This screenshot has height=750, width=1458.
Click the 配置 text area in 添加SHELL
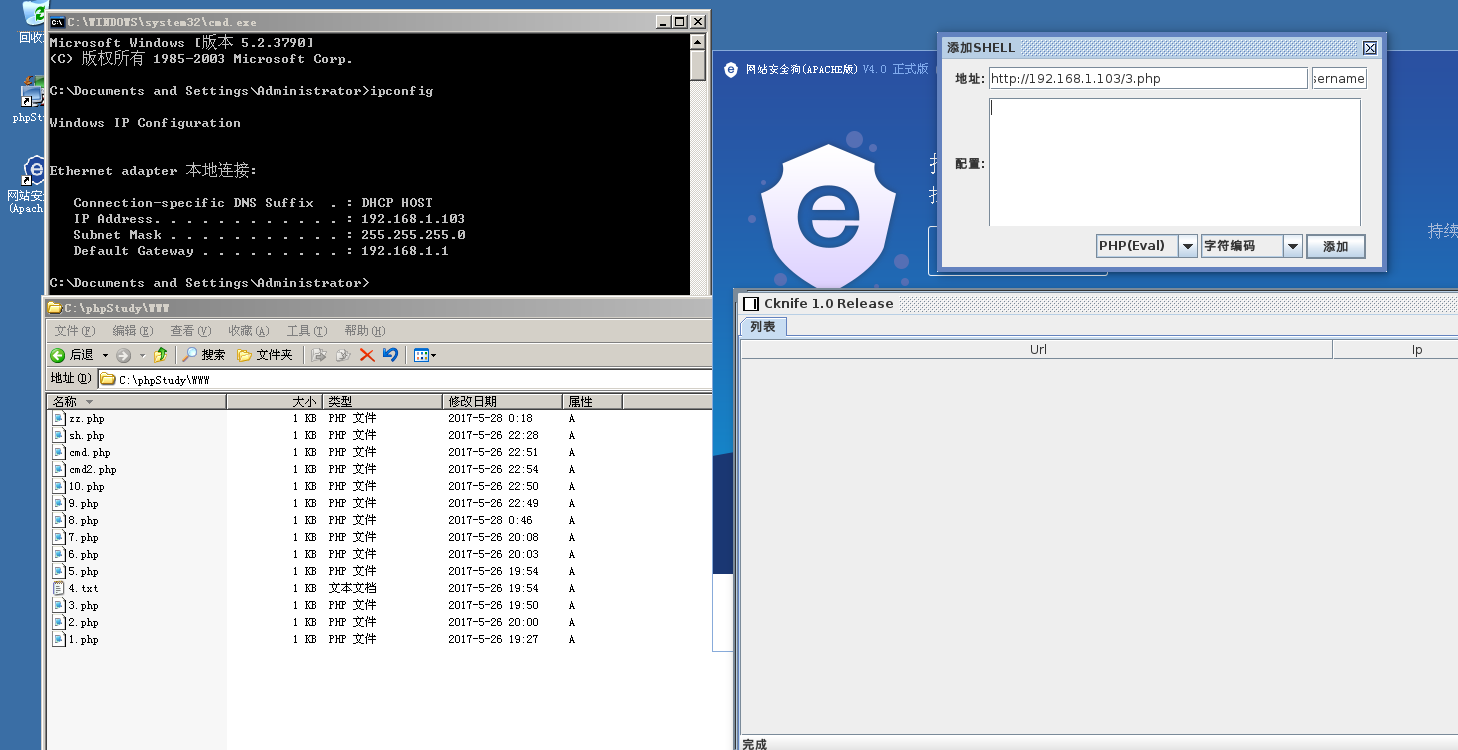1175,162
